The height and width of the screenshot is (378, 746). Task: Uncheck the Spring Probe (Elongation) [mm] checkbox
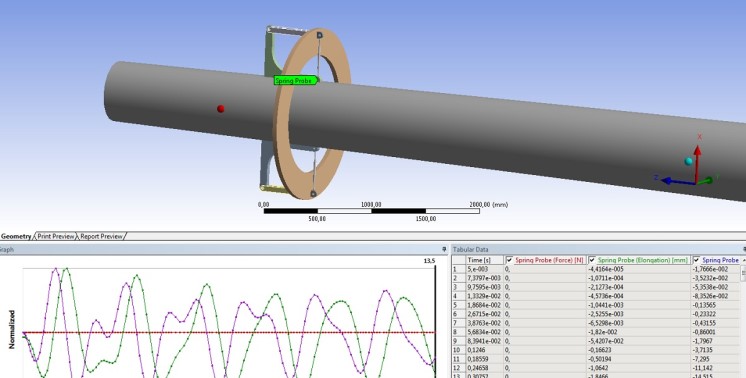point(592,260)
